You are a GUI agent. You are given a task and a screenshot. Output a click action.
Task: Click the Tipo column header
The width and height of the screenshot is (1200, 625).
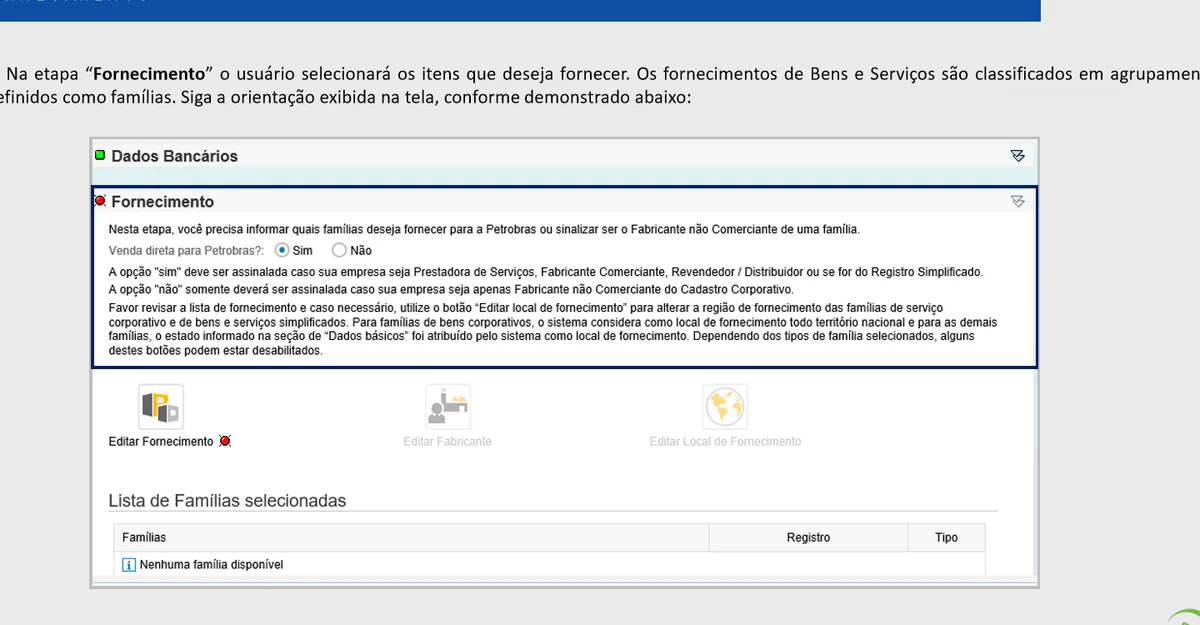[x=946, y=538]
